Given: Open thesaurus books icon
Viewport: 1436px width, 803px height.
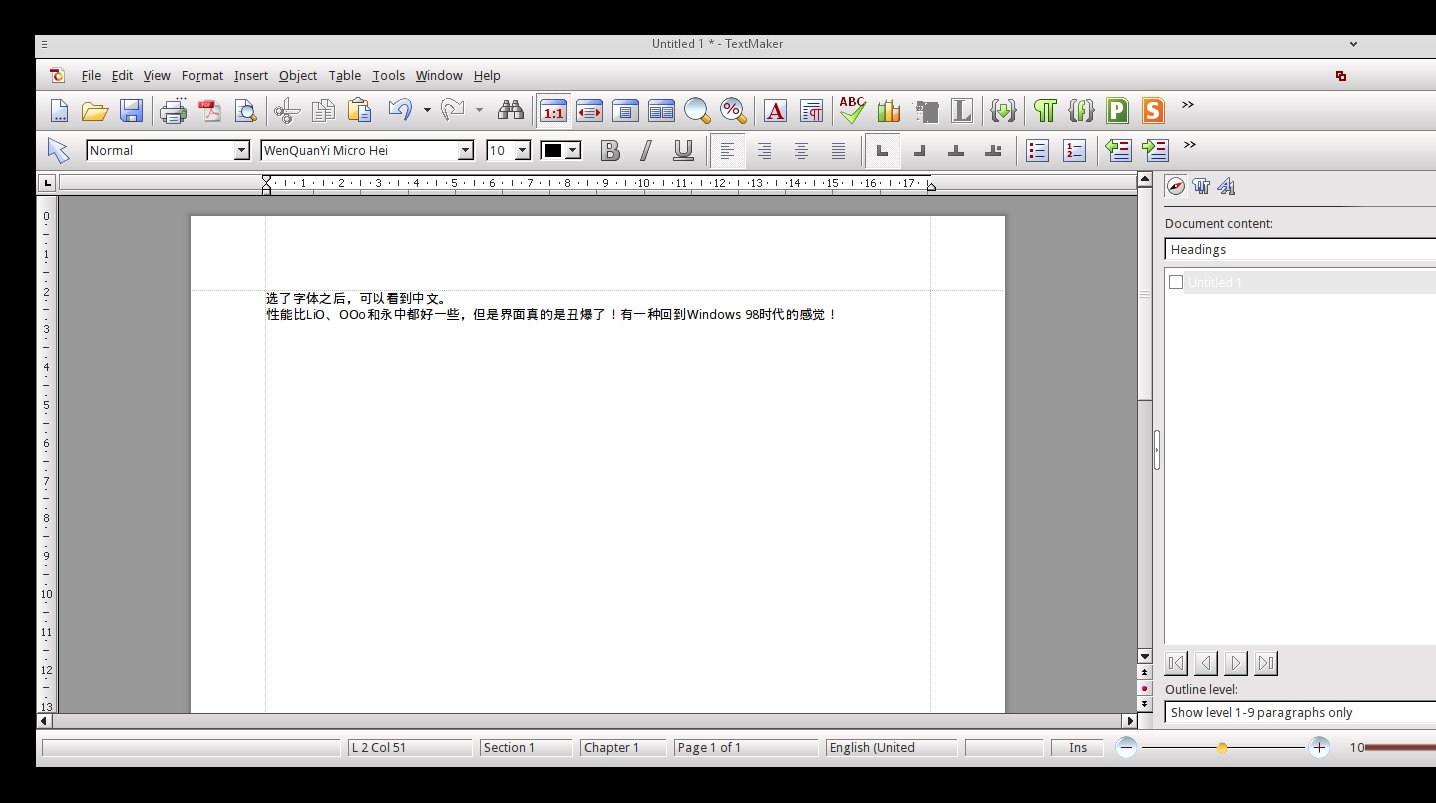Looking at the screenshot, I should click(888, 110).
